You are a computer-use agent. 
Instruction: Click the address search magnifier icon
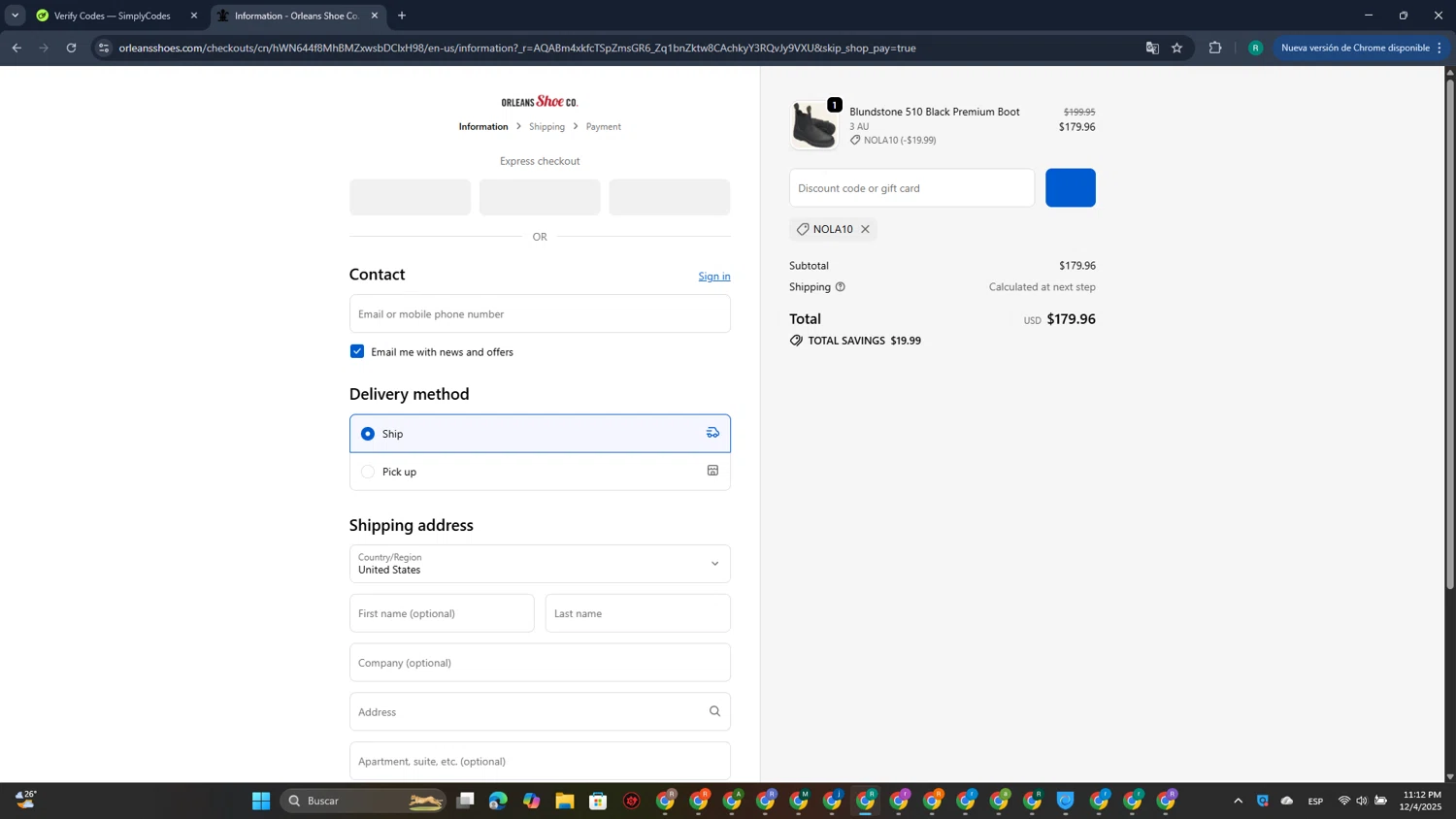[714, 711]
